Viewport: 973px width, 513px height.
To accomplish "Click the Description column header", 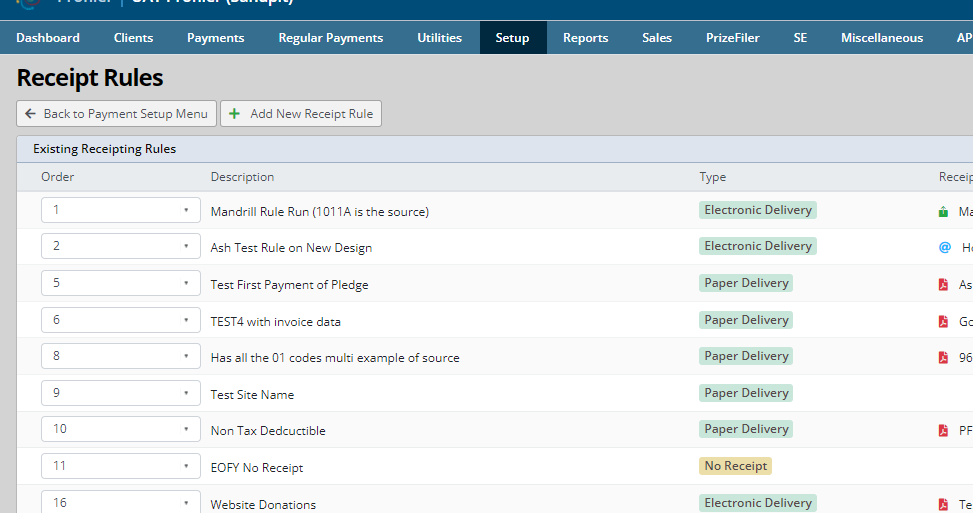I will click(242, 177).
